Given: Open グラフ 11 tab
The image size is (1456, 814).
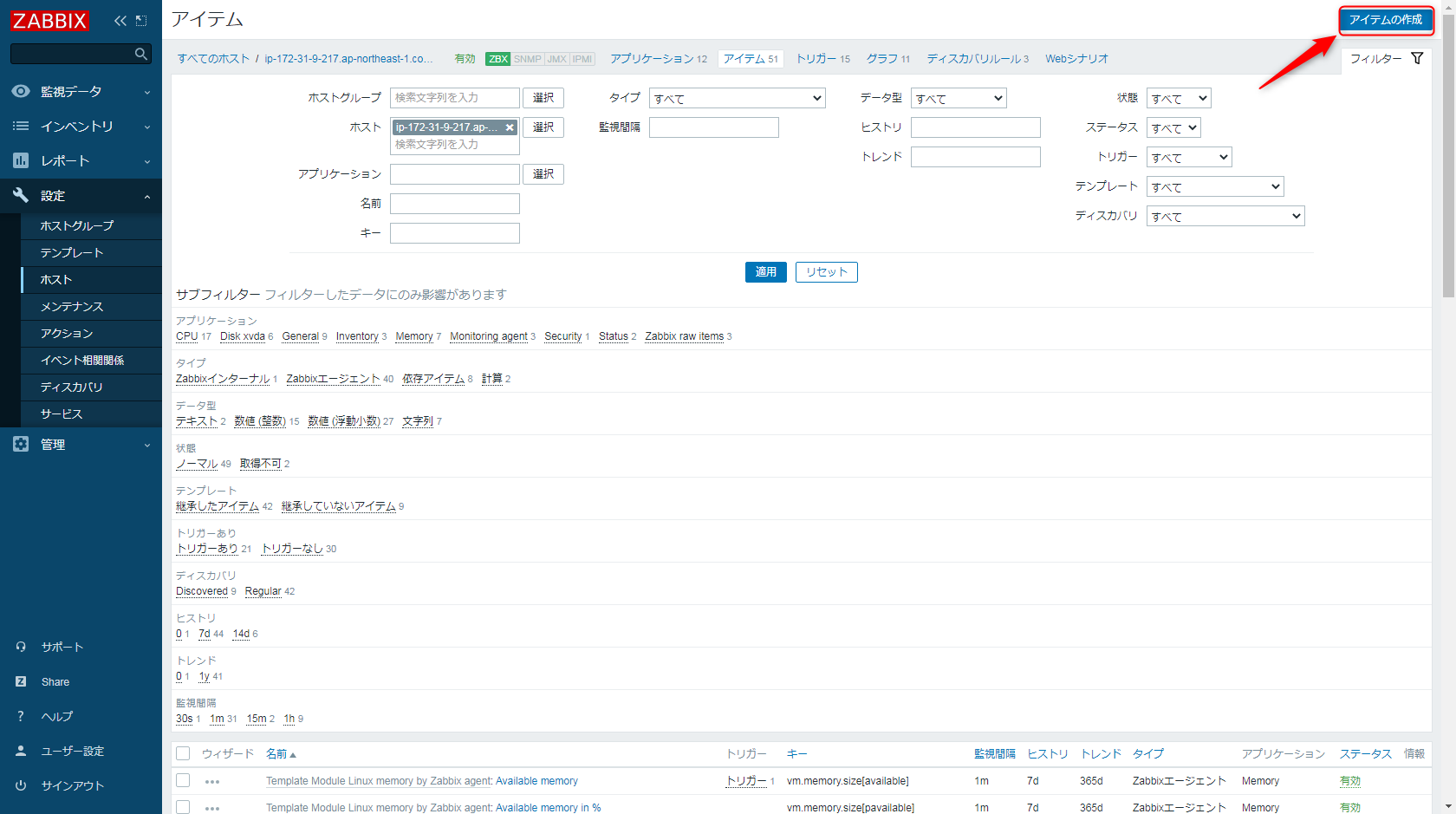Looking at the screenshot, I should pyautogui.click(x=888, y=59).
